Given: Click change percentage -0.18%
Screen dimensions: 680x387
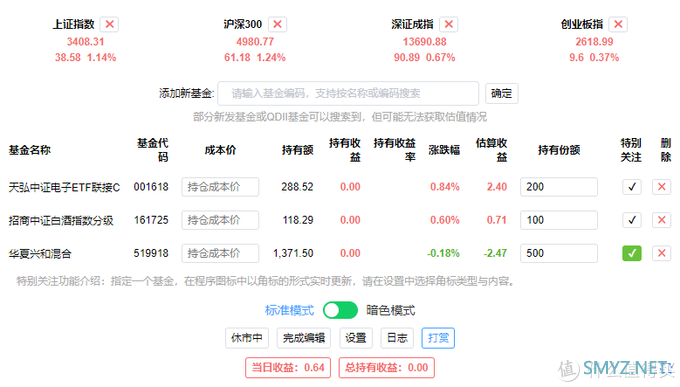Looking at the screenshot, I should pos(443,253).
